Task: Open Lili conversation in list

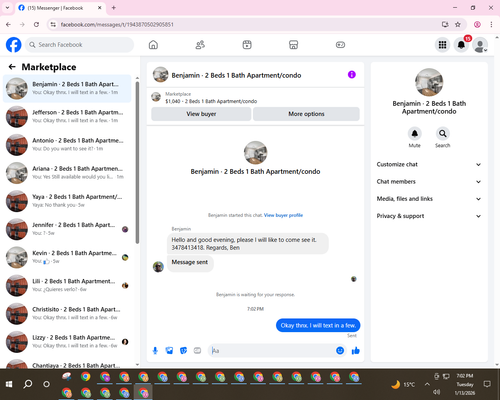Action: point(67,286)
